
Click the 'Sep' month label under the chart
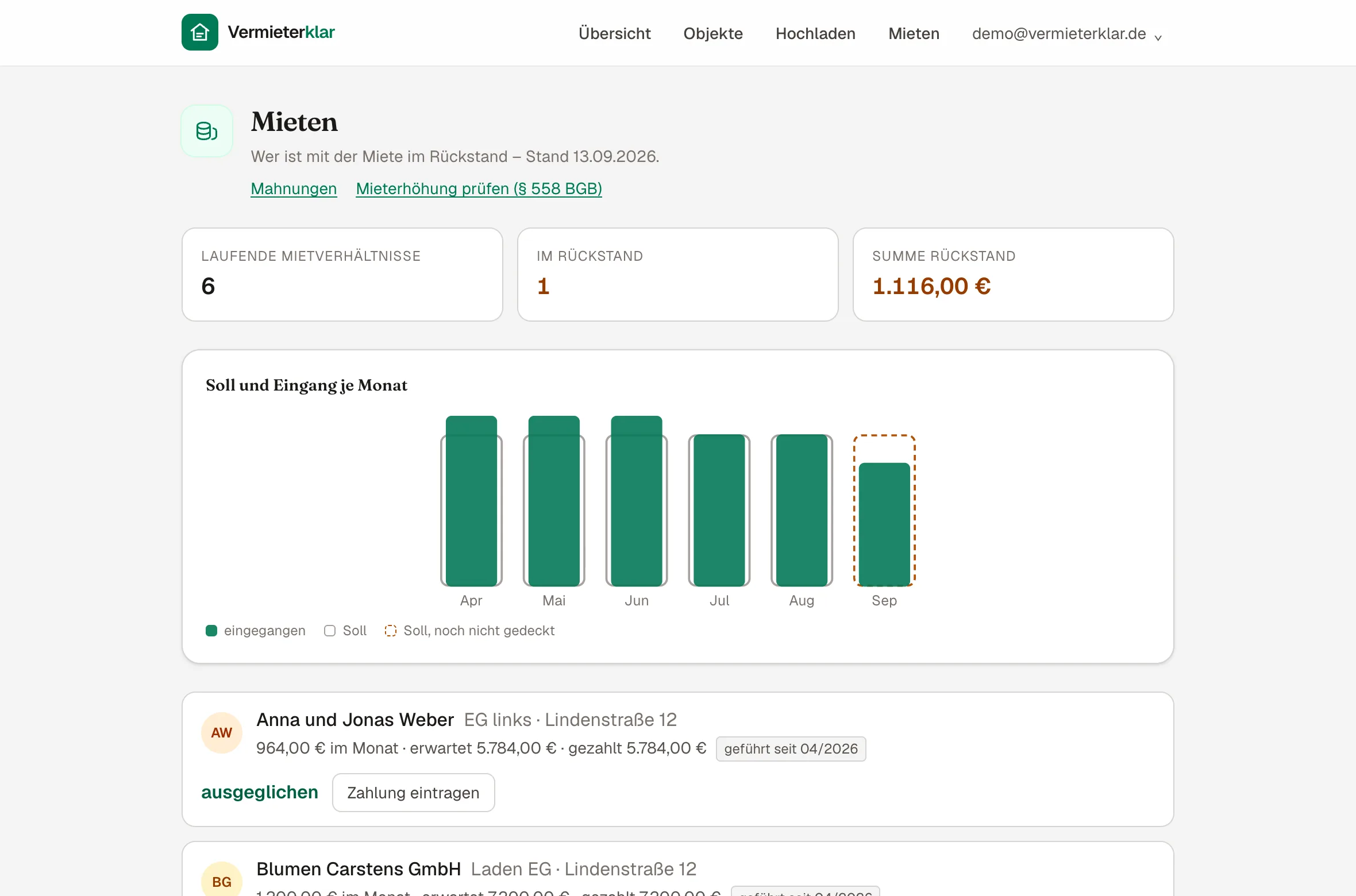(884, 601)
